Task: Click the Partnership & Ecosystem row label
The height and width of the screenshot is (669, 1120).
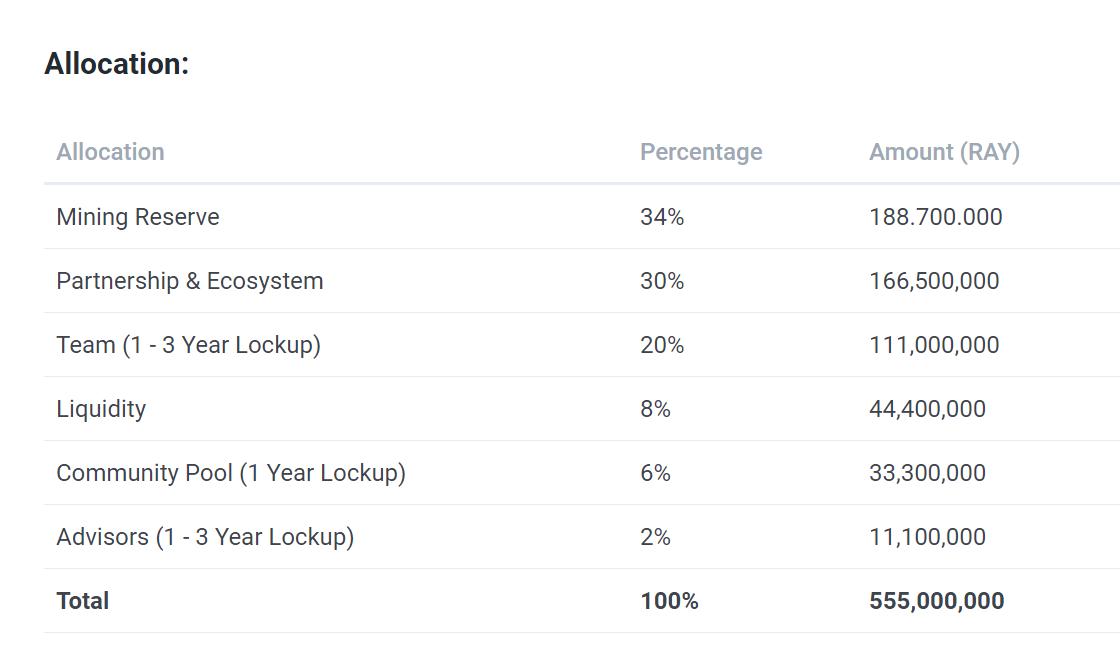Action: (x=190, y=281)
